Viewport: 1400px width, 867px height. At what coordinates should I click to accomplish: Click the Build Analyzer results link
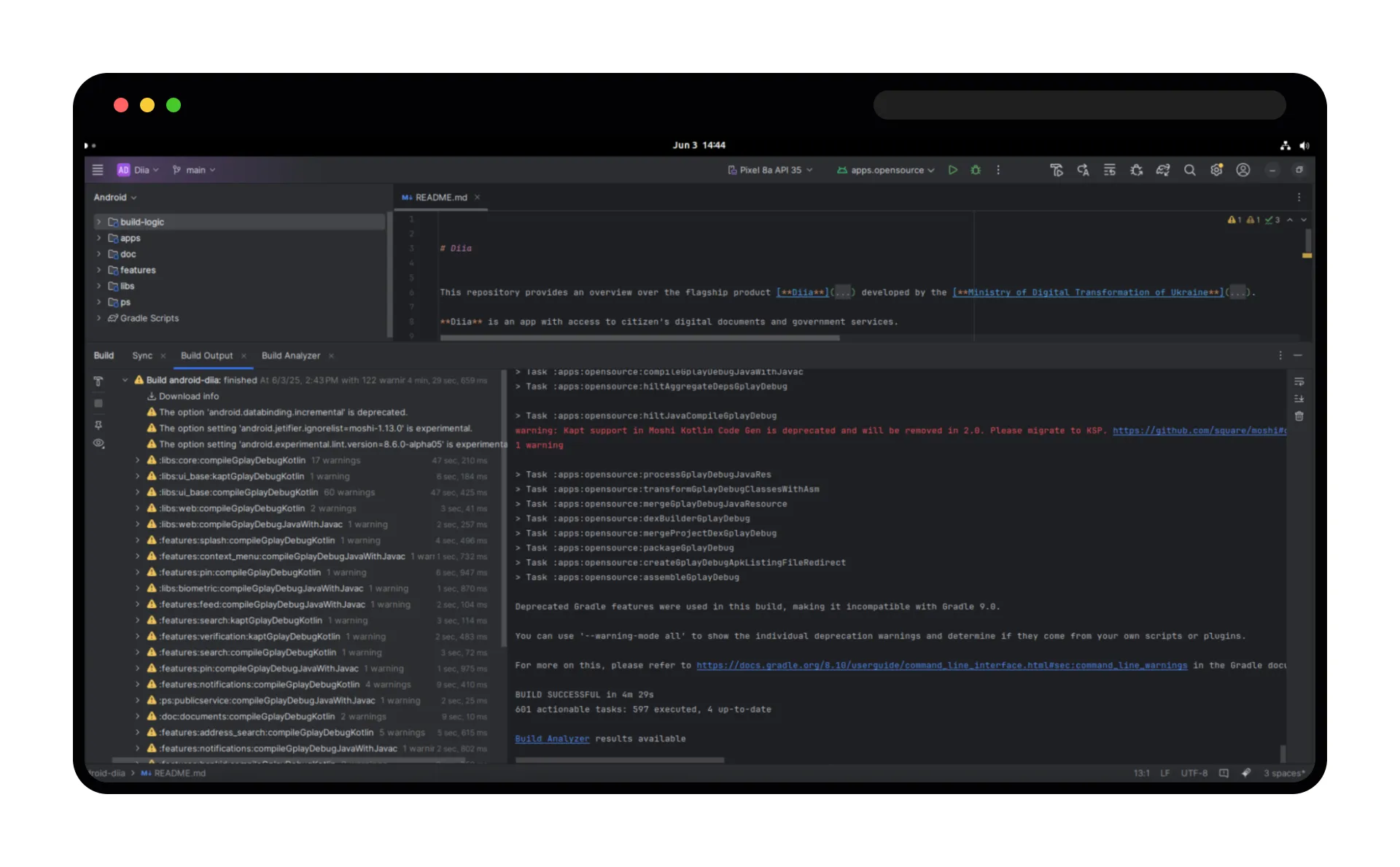coord(552,739)
